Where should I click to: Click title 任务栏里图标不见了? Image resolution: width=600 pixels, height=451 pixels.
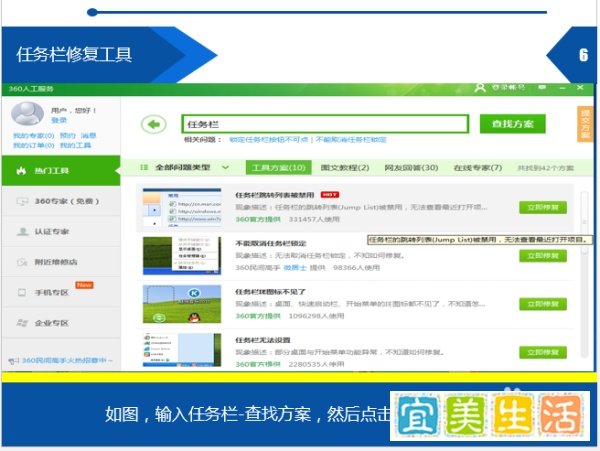coord(270,292)
